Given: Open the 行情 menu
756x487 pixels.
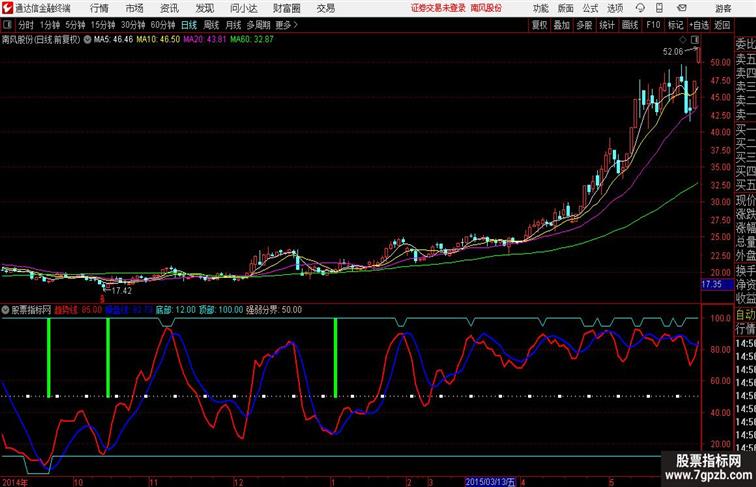Looking at the screenshot, I should pos(99,8).
